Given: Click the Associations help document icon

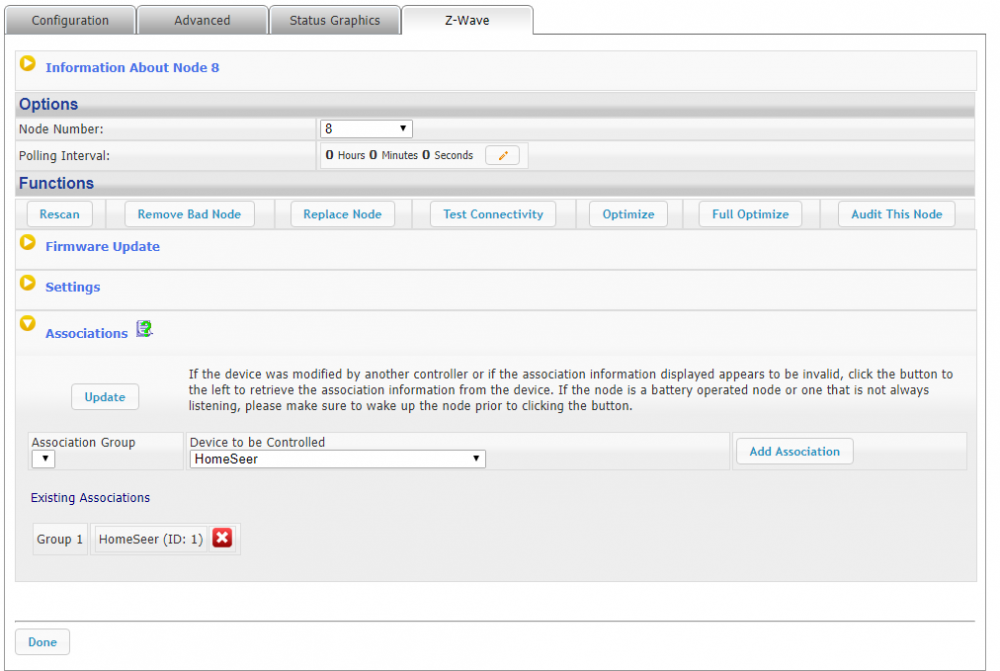Looking at the screenshot, I should coord(144,329).
